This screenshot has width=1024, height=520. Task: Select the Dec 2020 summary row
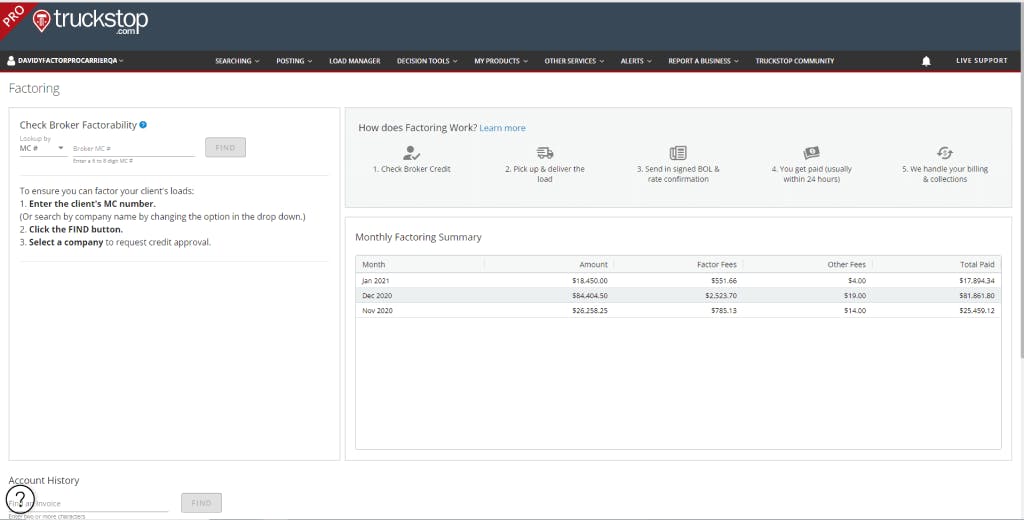coord(678,295)
